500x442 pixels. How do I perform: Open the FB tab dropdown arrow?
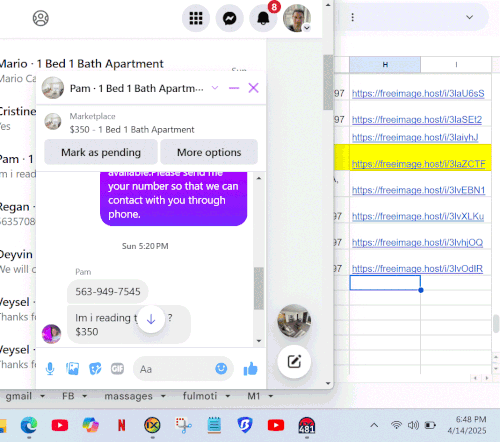(x=85, y=396)
